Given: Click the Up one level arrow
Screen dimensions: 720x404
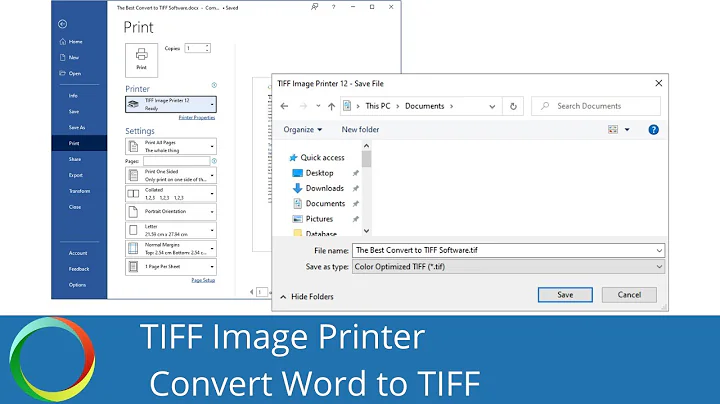Looking at the screenshot, I should pos(332,106).
